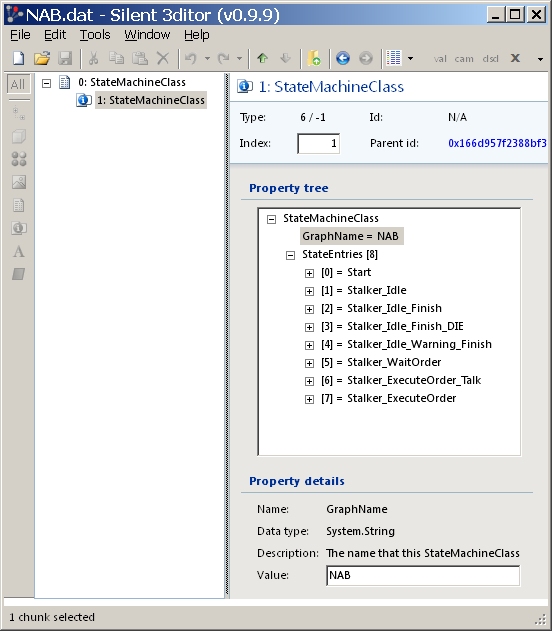552x631 pixels.
Task: Click the System.String data type text
Action: pos(360,531)
